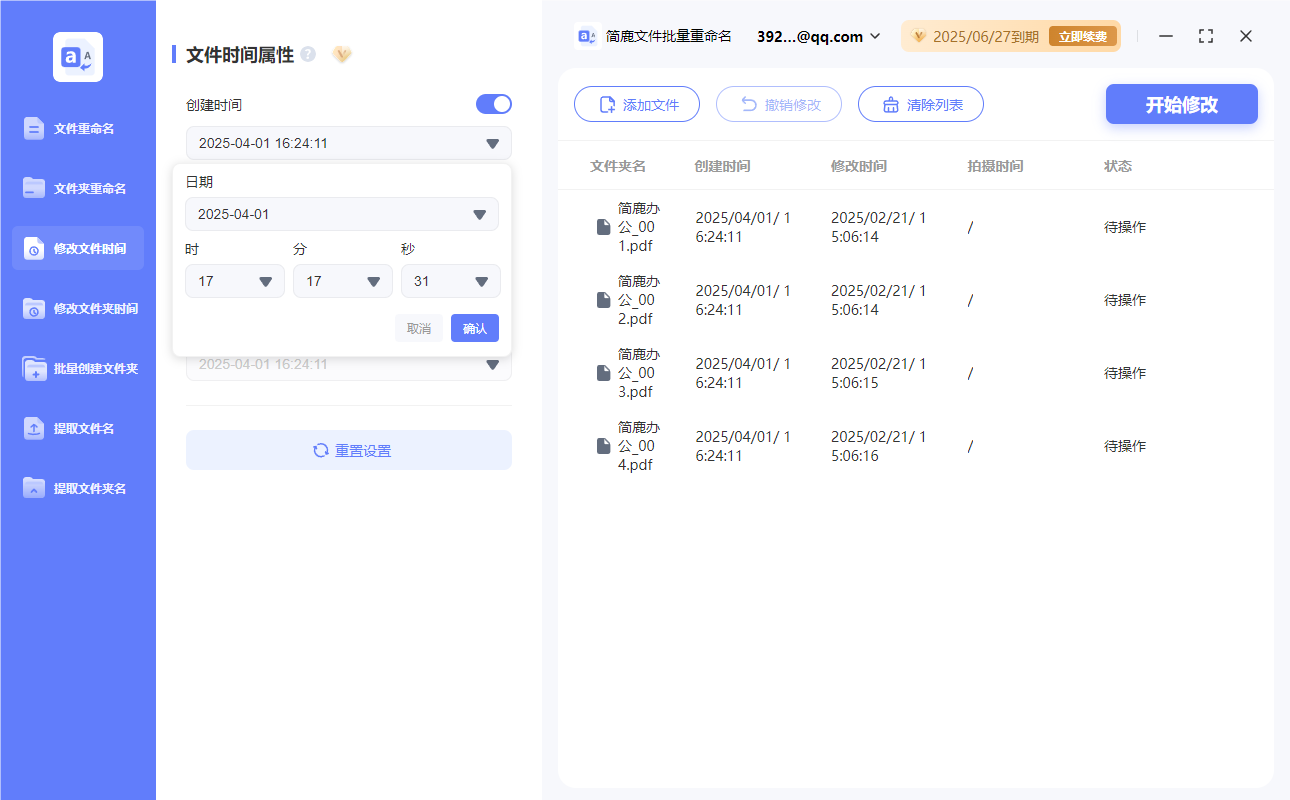Expand the hour dropdown showing 17
The image size is (1290, 800).
[x=234, y=281]
